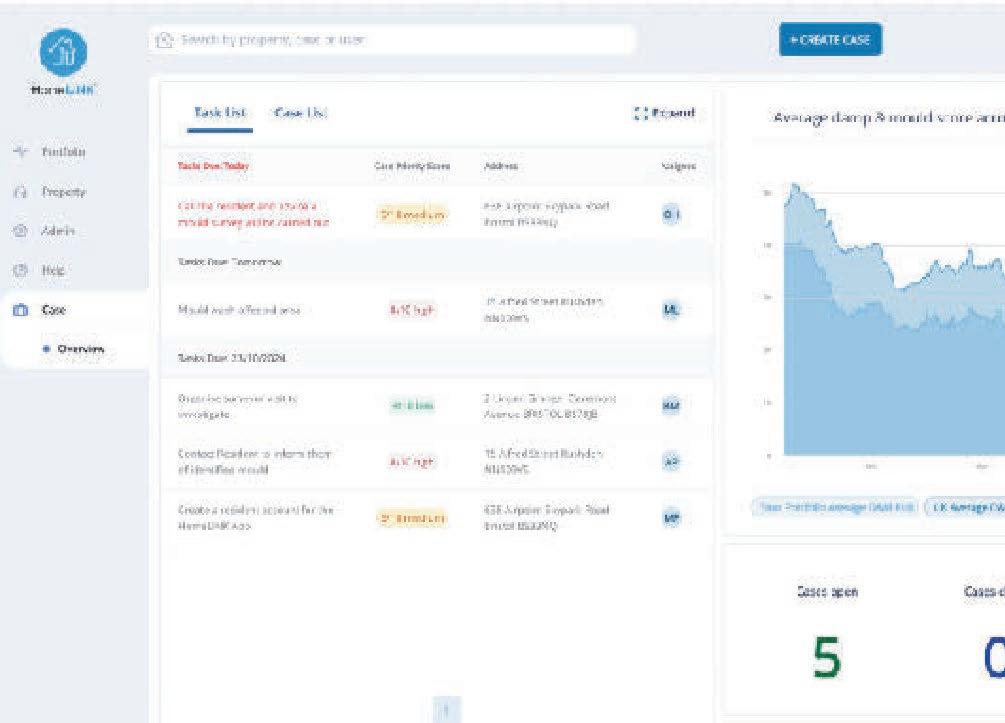
Task: Open Property in the sidebar
Action: pyautogui.click(x=49, y=192)
